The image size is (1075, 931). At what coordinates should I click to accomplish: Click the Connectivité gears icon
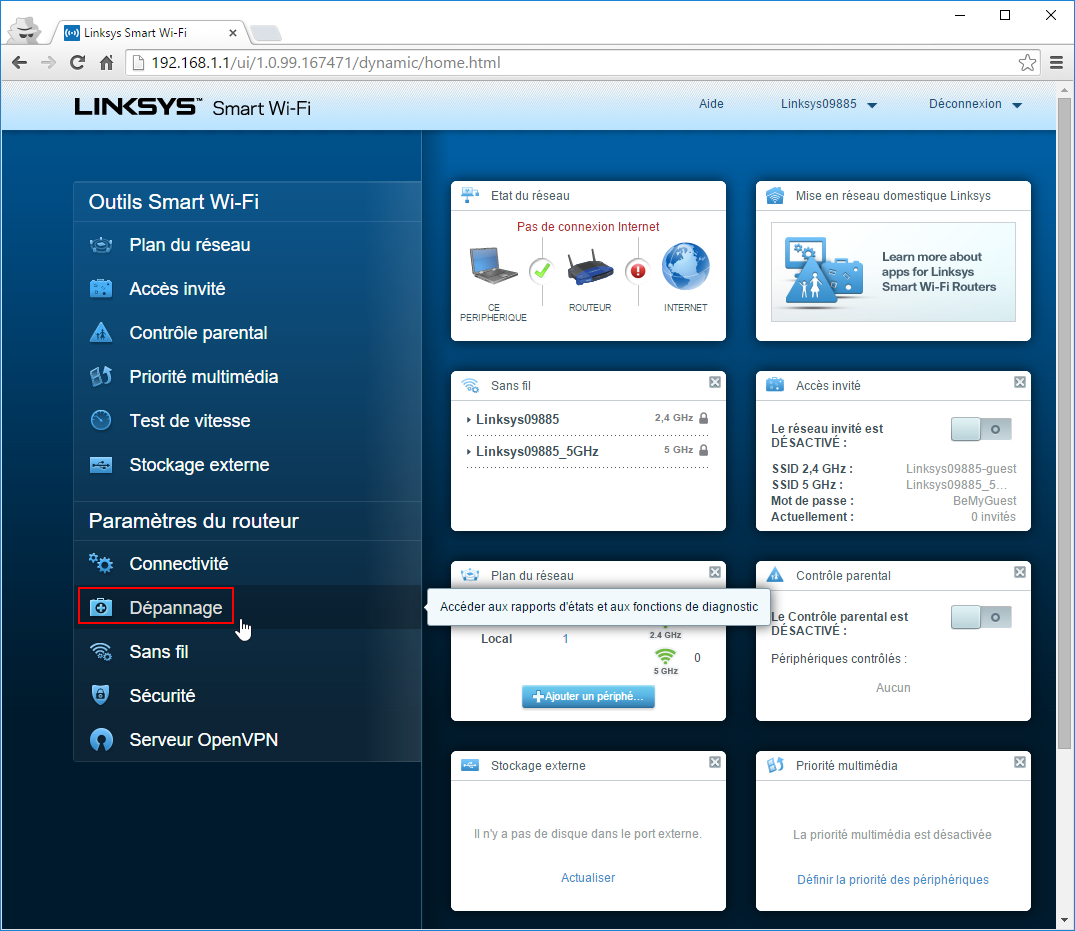coord(101,564)
